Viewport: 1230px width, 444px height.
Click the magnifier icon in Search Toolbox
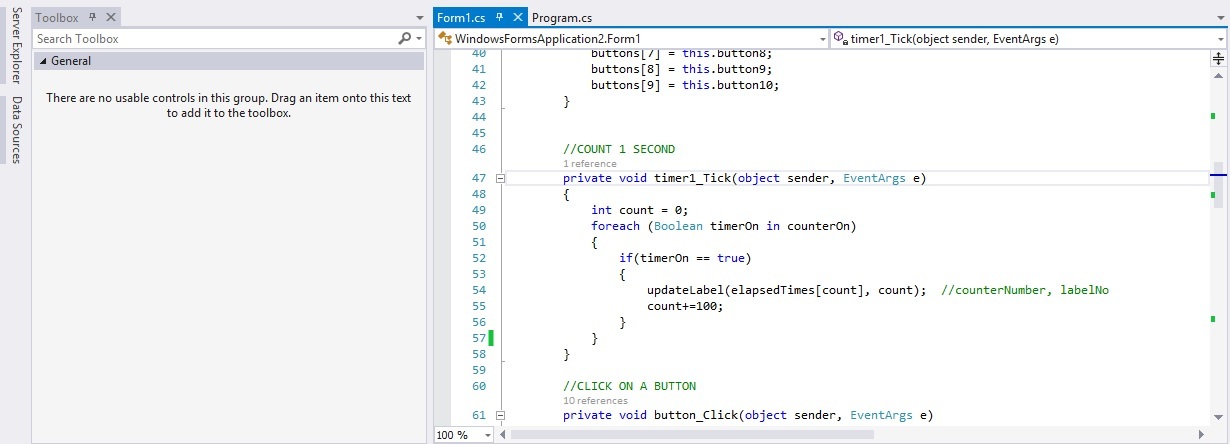point(404,38)
